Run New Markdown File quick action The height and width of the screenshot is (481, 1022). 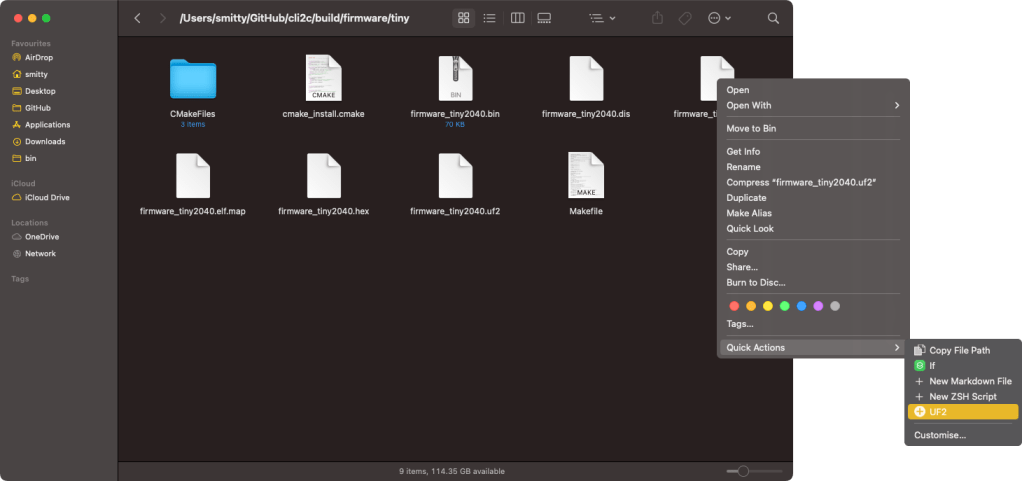click(x=963, y=381)
